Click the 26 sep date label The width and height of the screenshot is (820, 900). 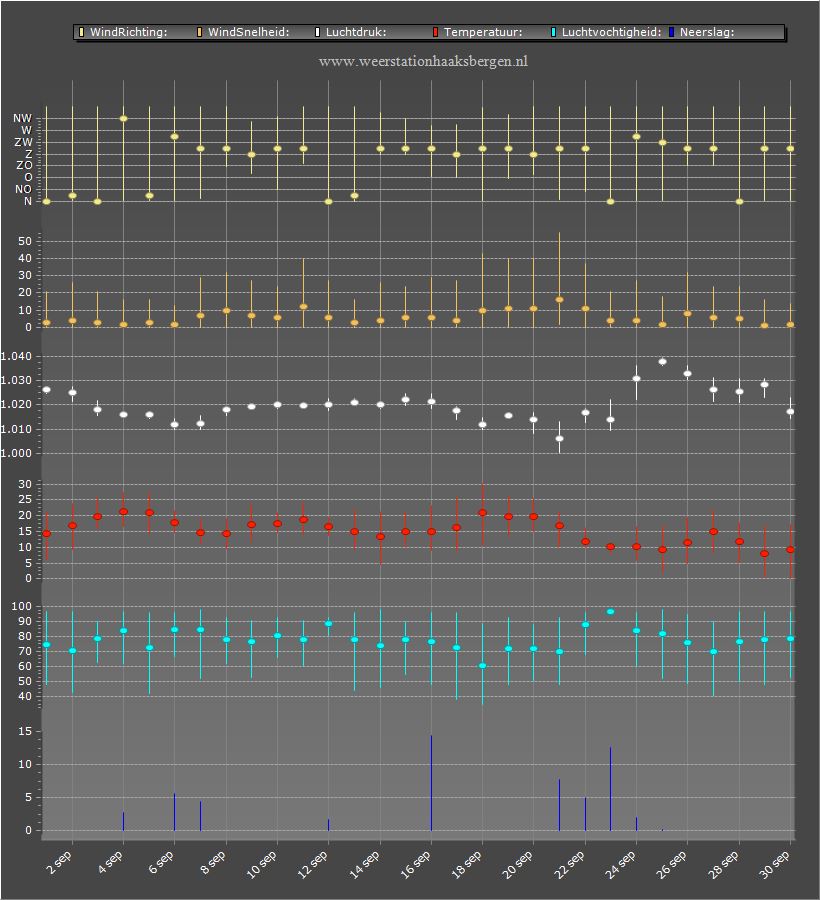pyautogui.click(x=671, y=865)
